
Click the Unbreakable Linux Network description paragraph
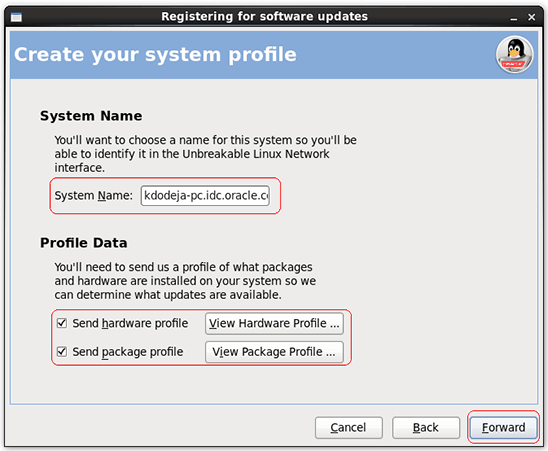tap(205, 154)
